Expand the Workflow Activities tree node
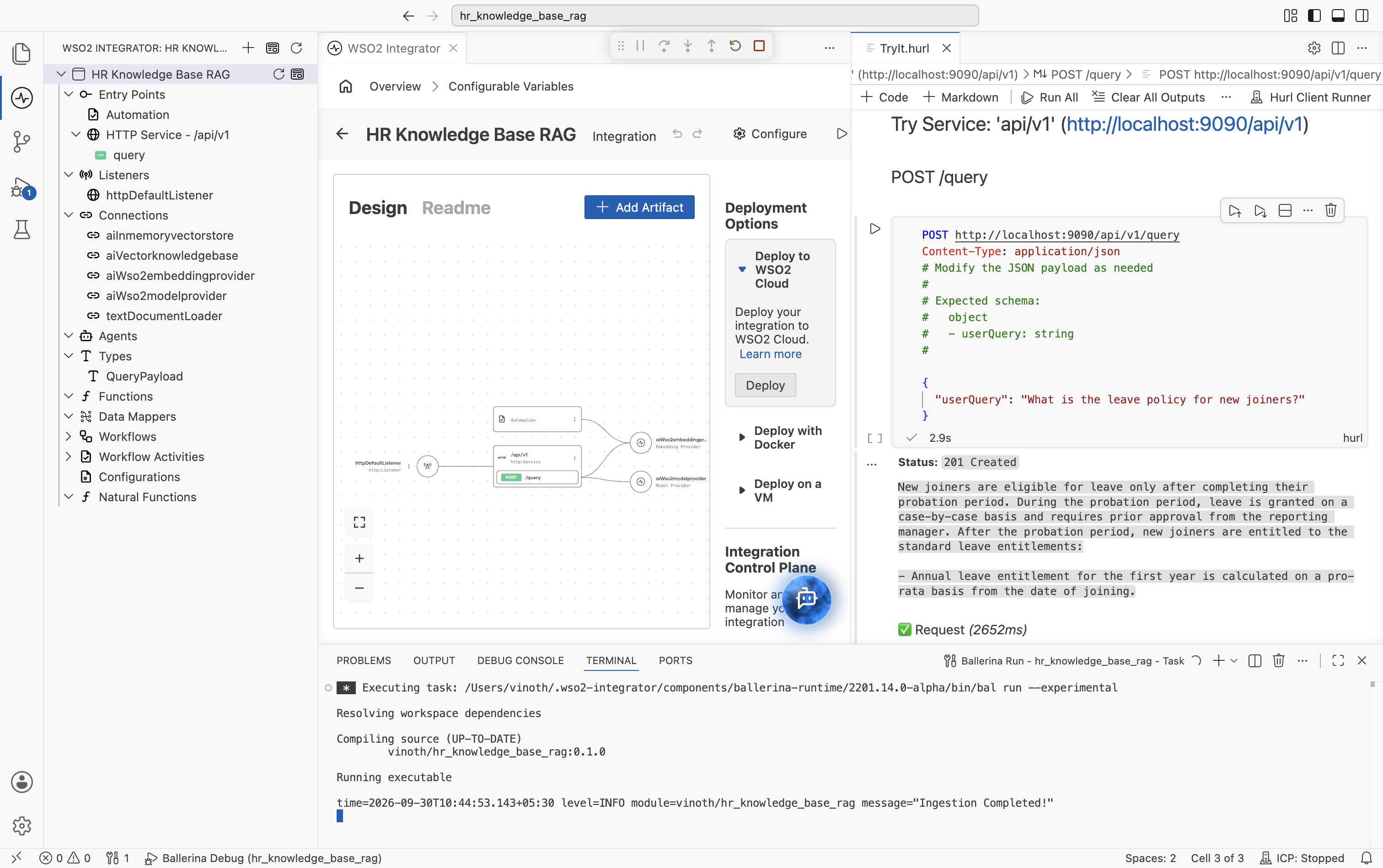Image resolution: width=1383 pixels, height=868 pixels. (x=68, y=456)
